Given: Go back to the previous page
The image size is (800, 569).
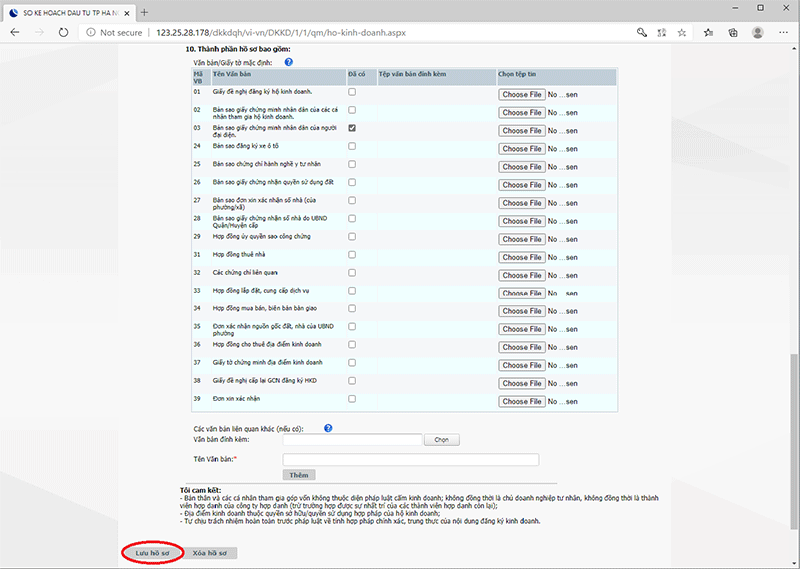Looking at the screenshot, I should tap(15, 33).
